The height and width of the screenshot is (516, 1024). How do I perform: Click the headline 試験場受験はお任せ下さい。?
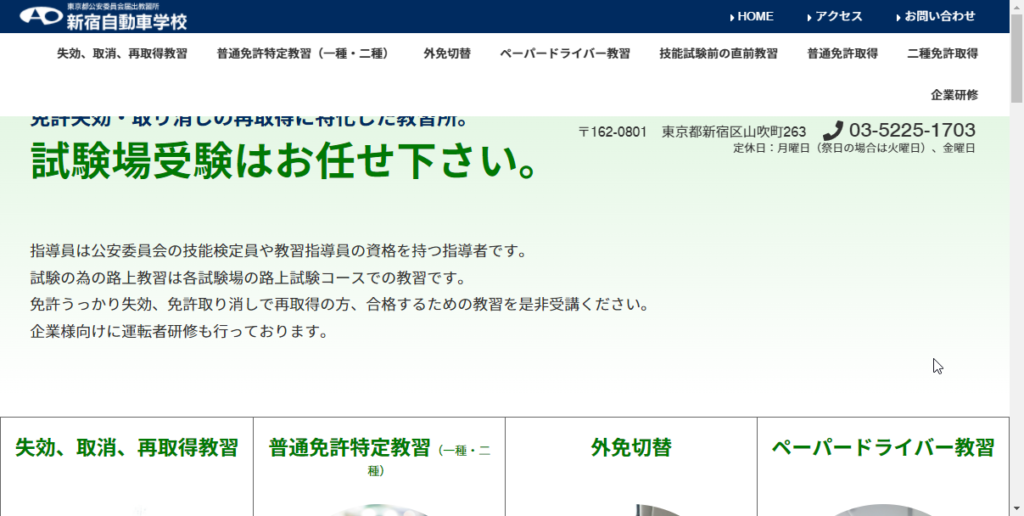click(x=285, y=163)
